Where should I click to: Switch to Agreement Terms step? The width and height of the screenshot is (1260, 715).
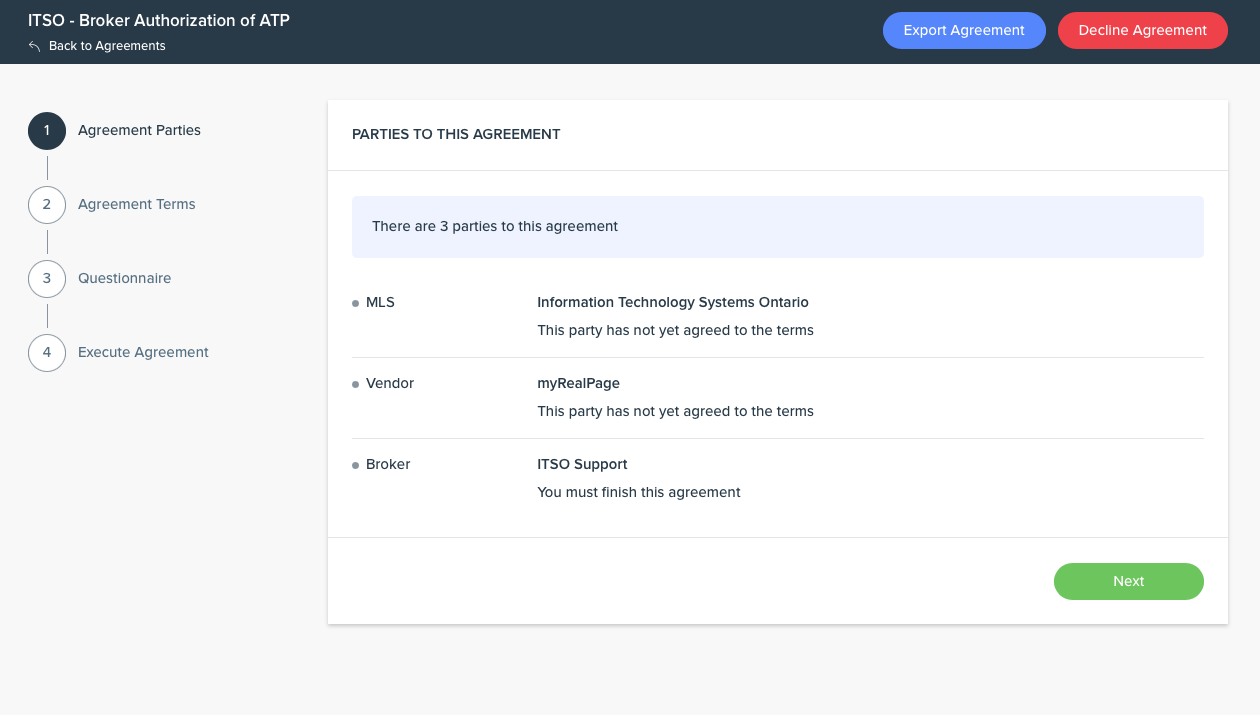(137, 204)
